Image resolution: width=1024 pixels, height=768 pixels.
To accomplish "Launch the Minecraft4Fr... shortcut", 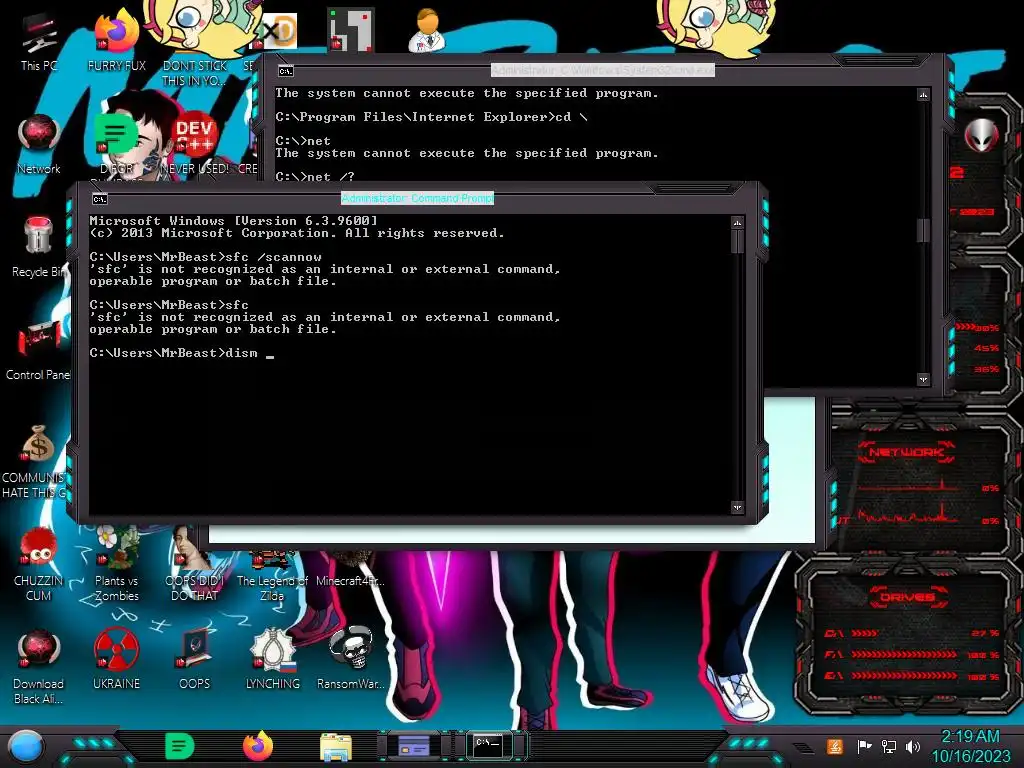I will coord(350,569).
